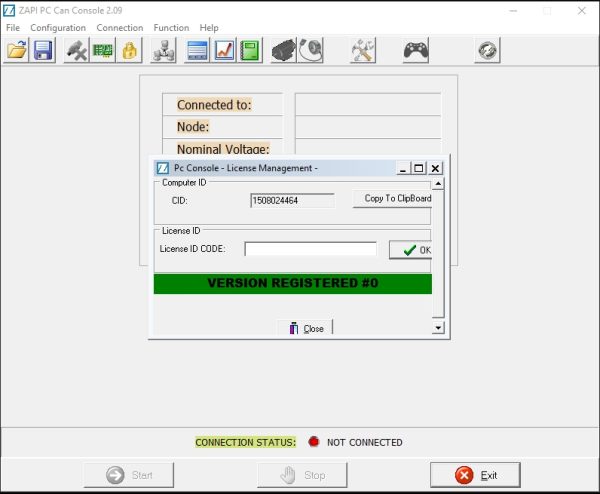Click the green notebook icon
The width and height of the screenshot is (600, 494).
click(x=250, y=50)
